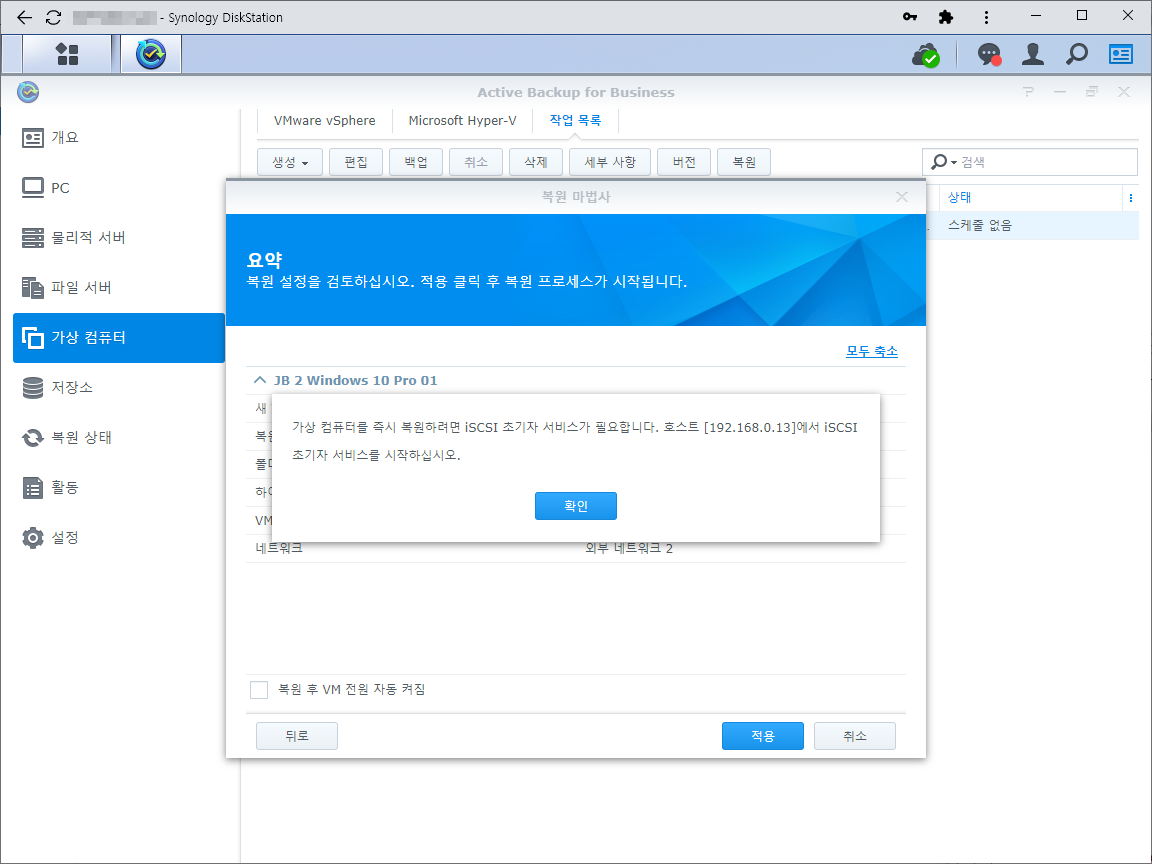Click the wizard 취소 cancel button
The height and width of the screenshot is (864, 1152).
pos(854,736)
